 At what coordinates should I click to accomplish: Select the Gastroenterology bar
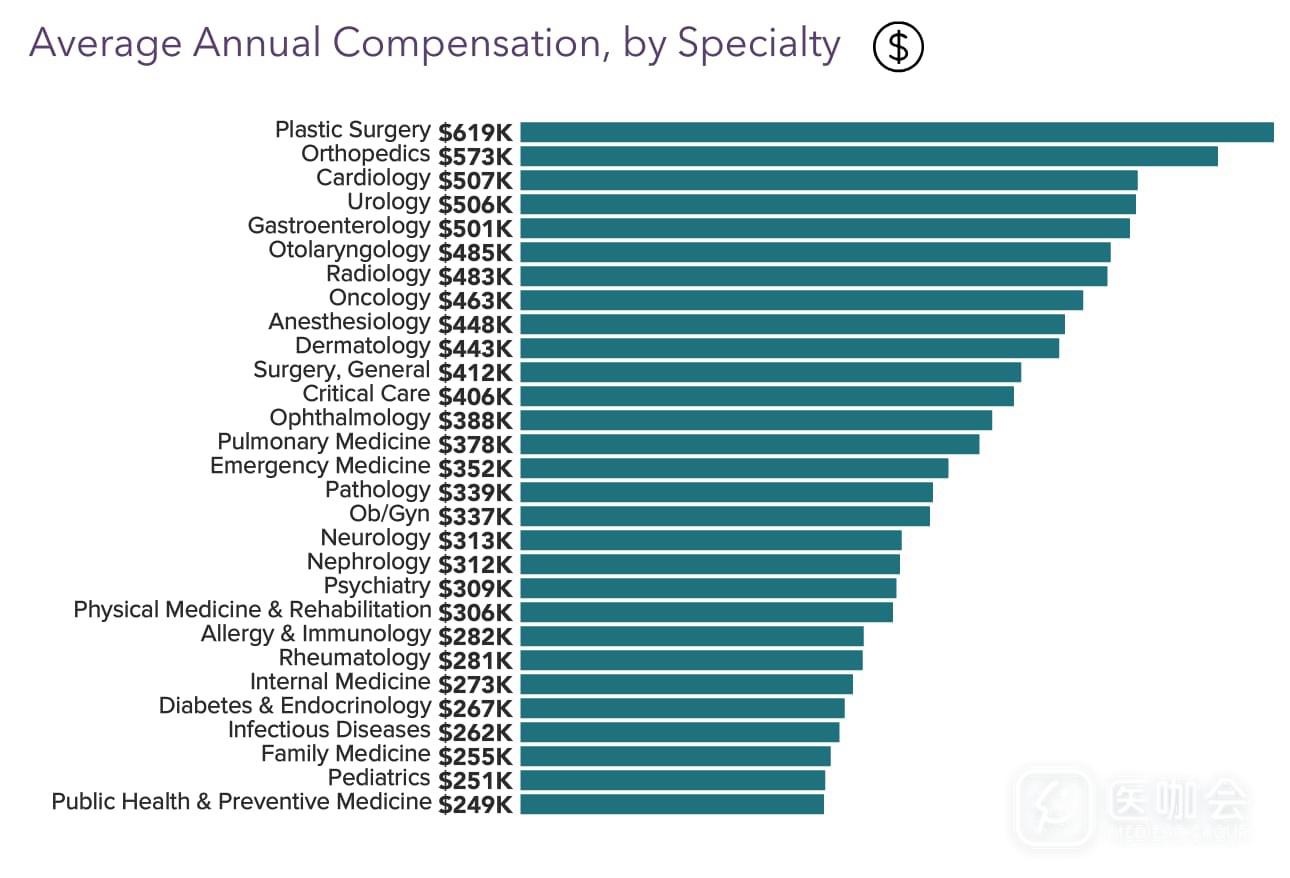824,228
